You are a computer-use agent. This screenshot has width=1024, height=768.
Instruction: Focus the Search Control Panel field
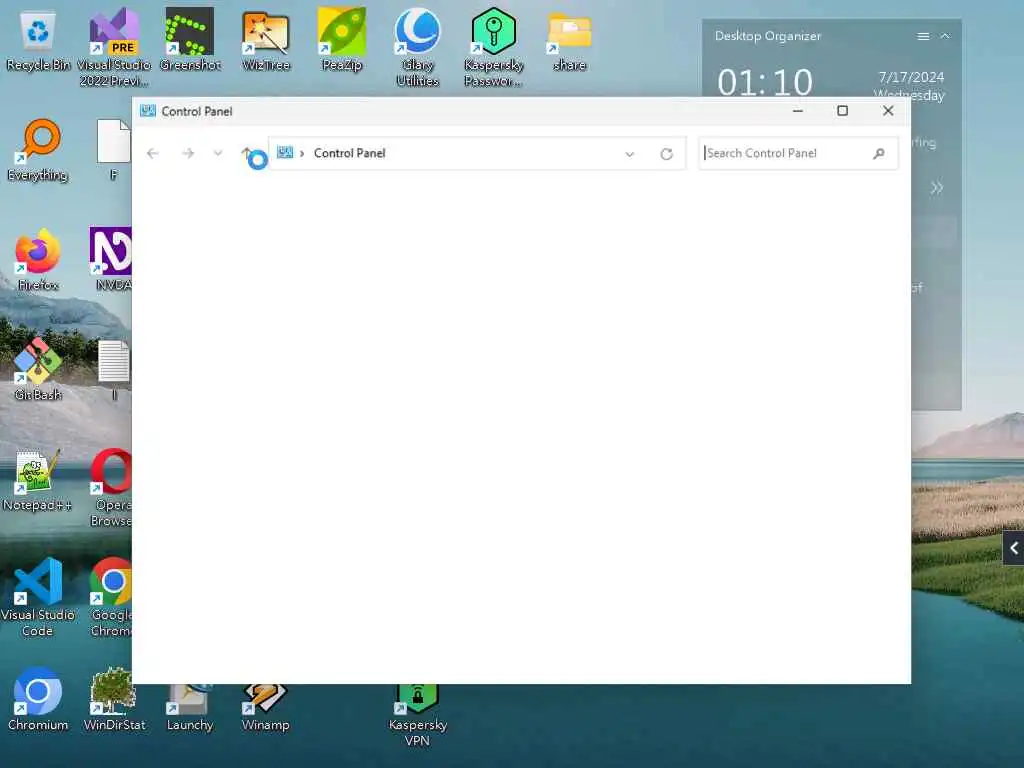tap(798, 153)
